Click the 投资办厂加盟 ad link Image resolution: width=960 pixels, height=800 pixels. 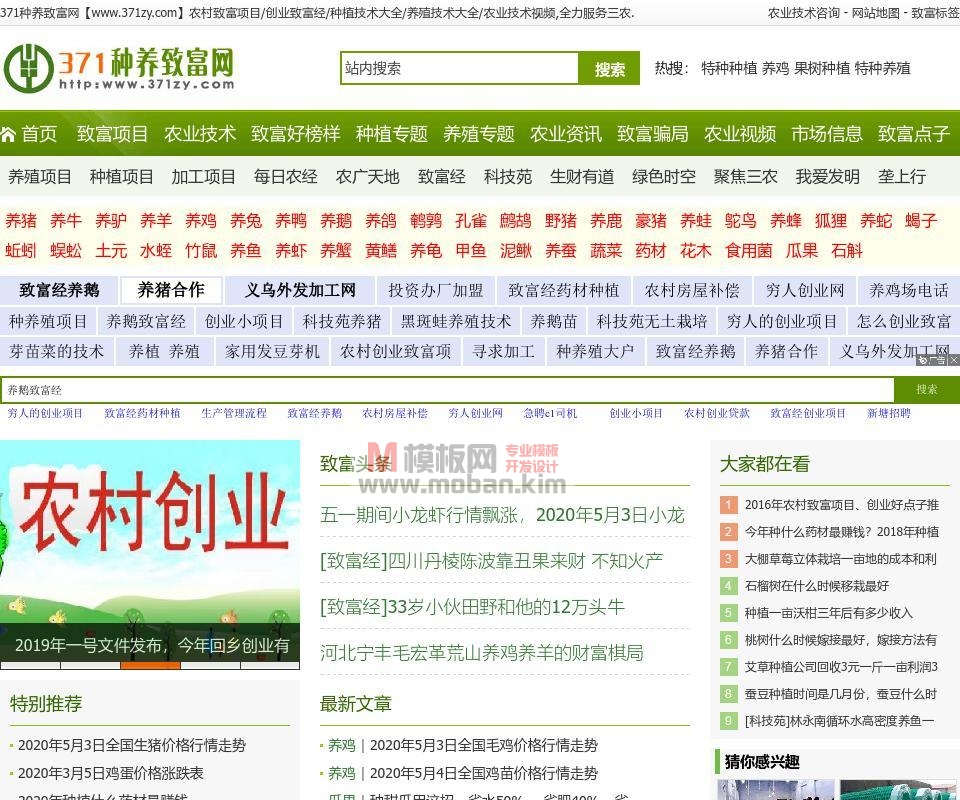point(435,290)
